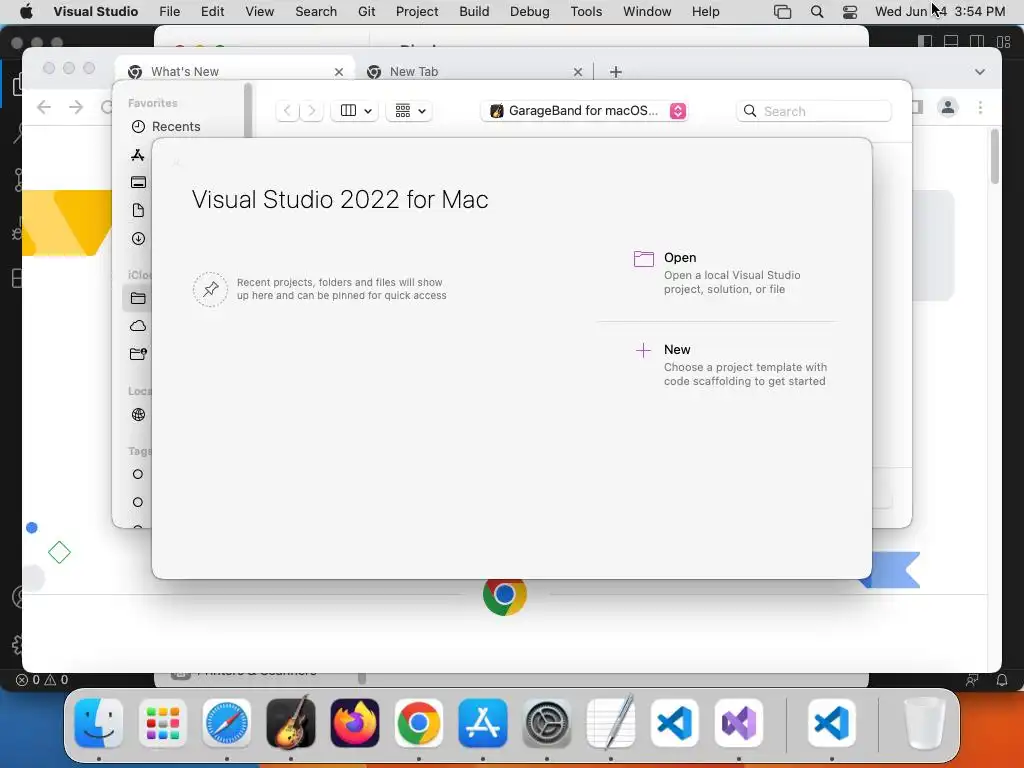Click Chrome back arrow
Viewport: 1024px width, 768px height.
click(x=44, y=107)
